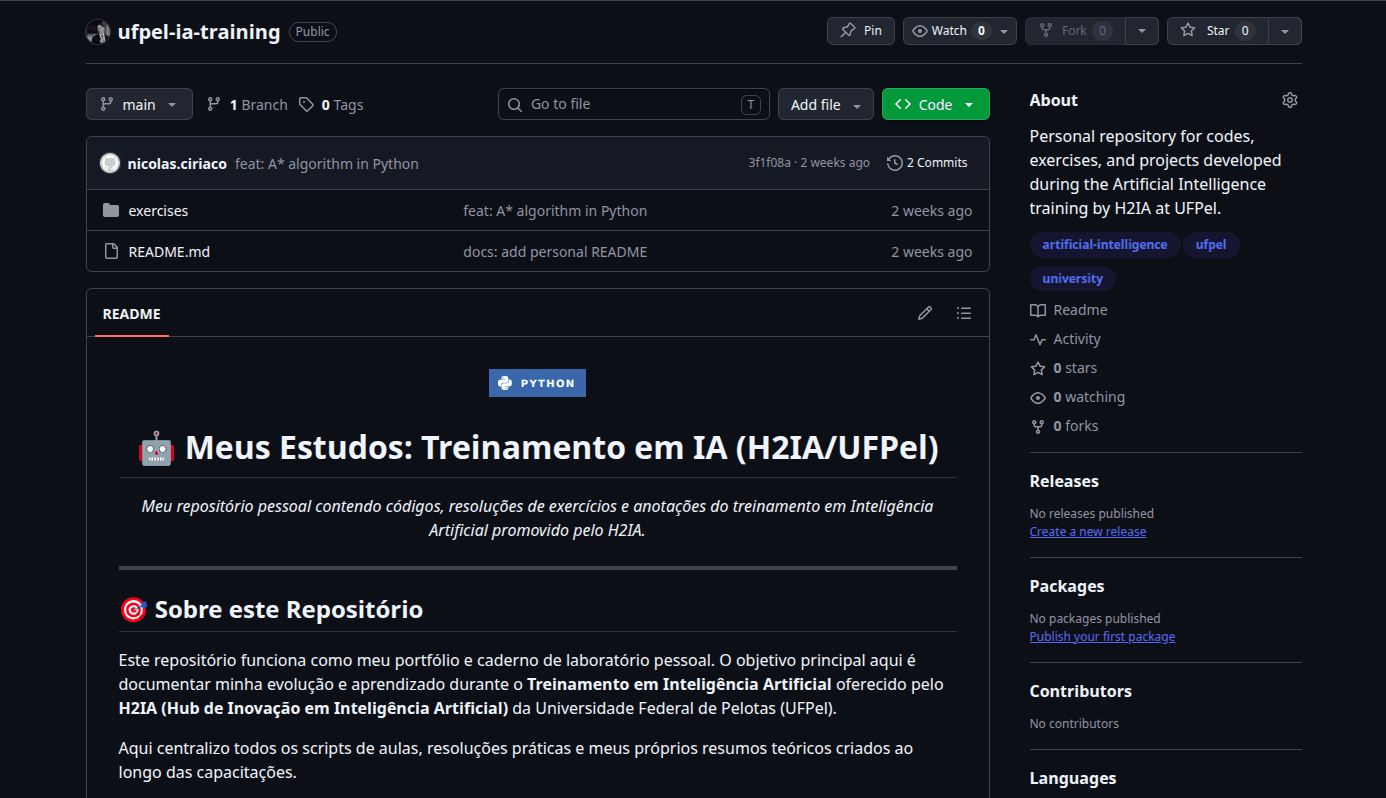Open exercises row commit 'feat: A* algorithm in Python'
The width and height of the screenshot is (1386, 798).
tap(555, 211)
